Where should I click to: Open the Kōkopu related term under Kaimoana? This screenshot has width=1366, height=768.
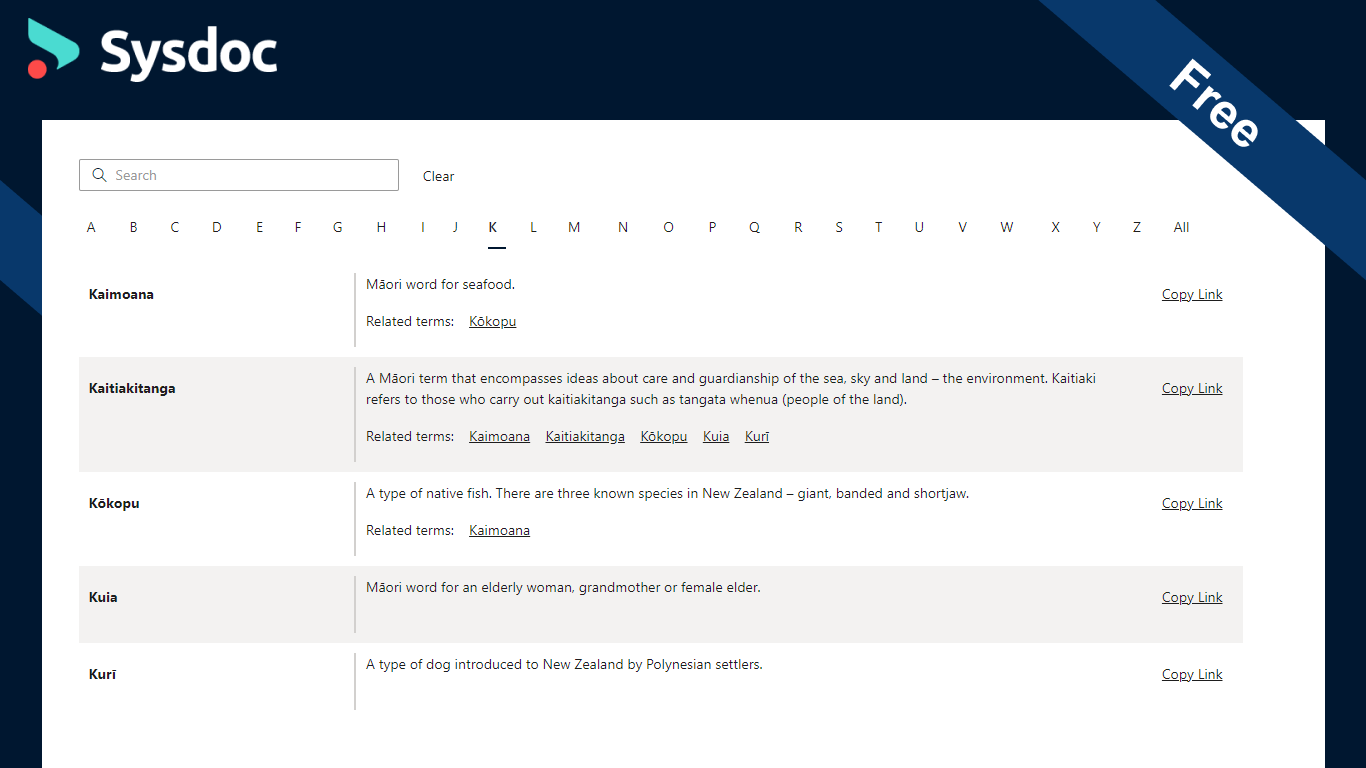(492, 321)
